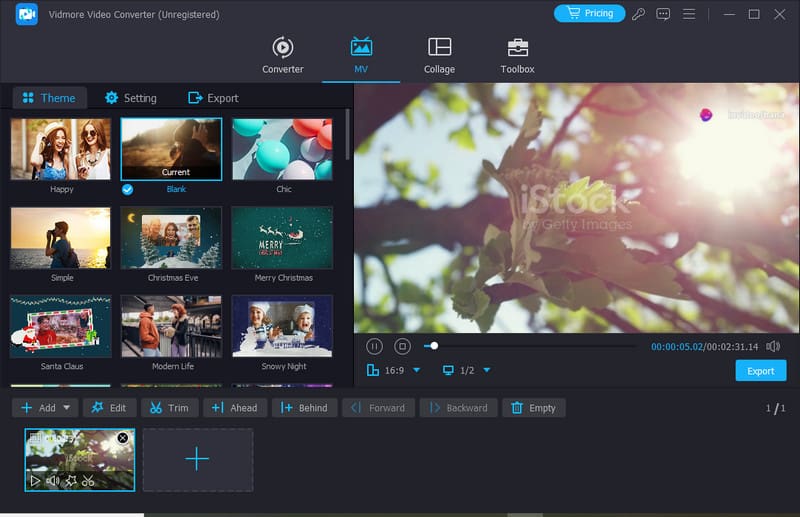Switch to the Setting tab
The image size is (800, 517).
[131, 98]
